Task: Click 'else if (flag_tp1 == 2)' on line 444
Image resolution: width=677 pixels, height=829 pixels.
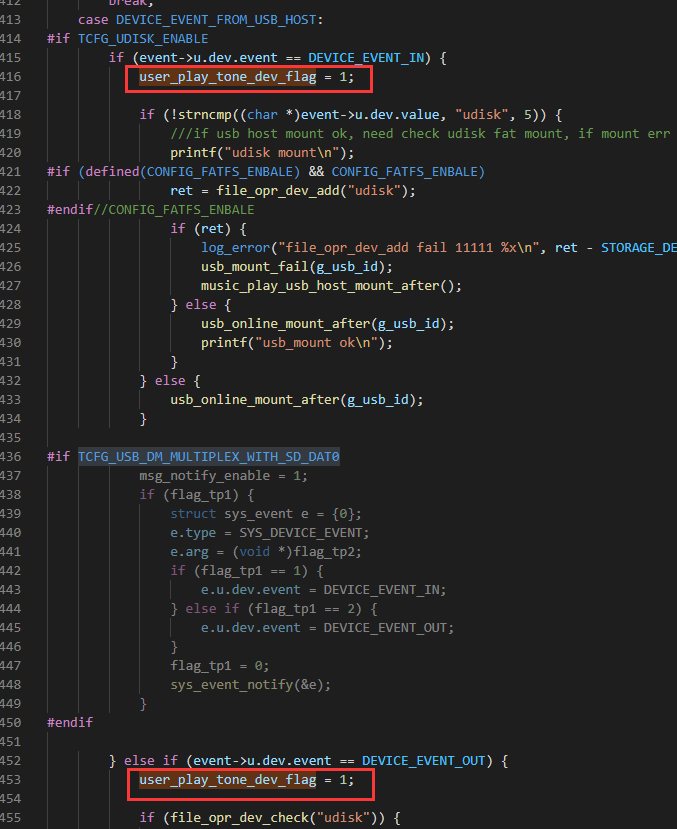Action: [x=274, y=610]
